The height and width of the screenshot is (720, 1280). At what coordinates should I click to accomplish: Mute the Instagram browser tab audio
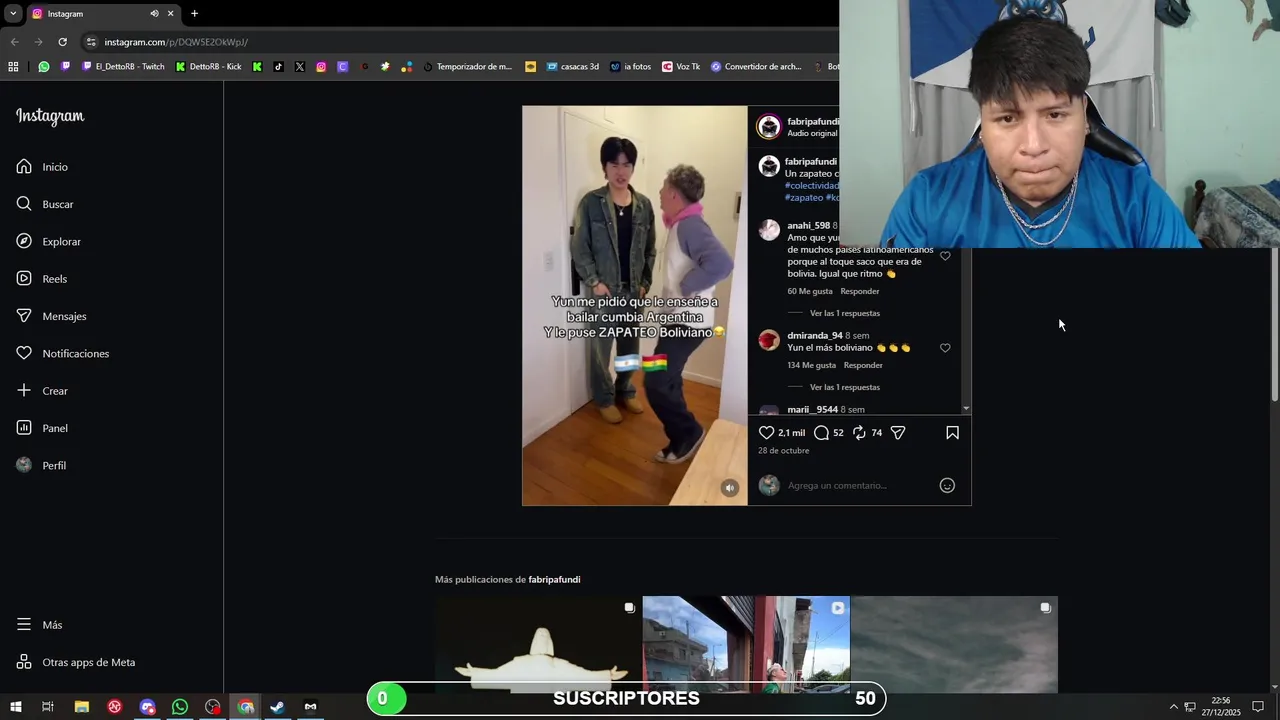pyautogui.click(x=154, y=14)
